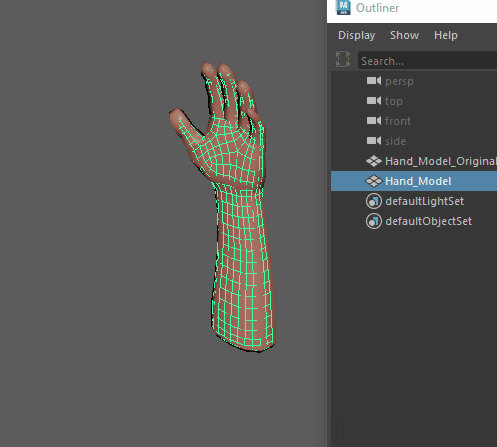Click the persp camera icon
This screenshot has height=447, width=497.
coord(374,81)
